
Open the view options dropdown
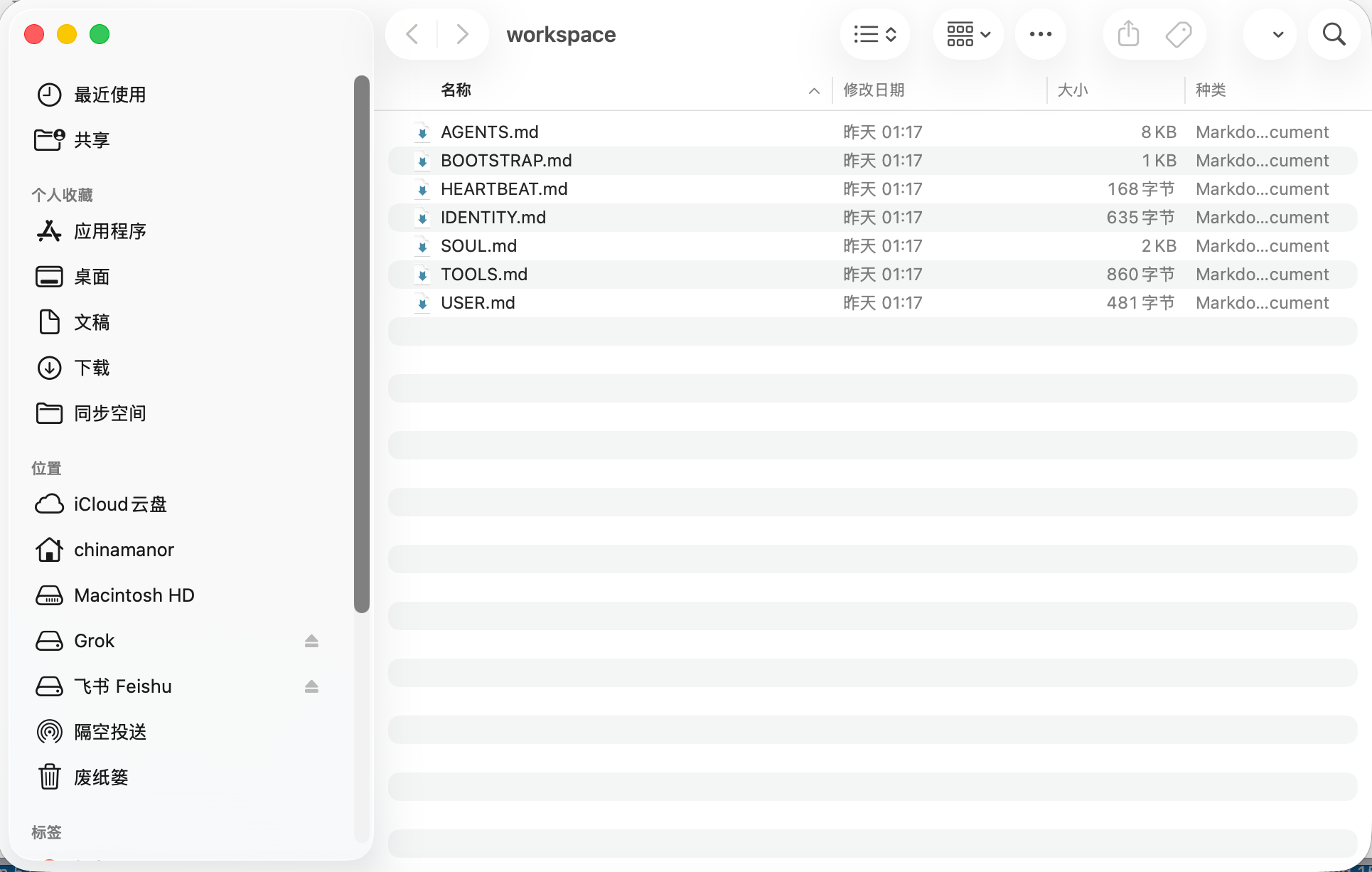tap(874, 33)
